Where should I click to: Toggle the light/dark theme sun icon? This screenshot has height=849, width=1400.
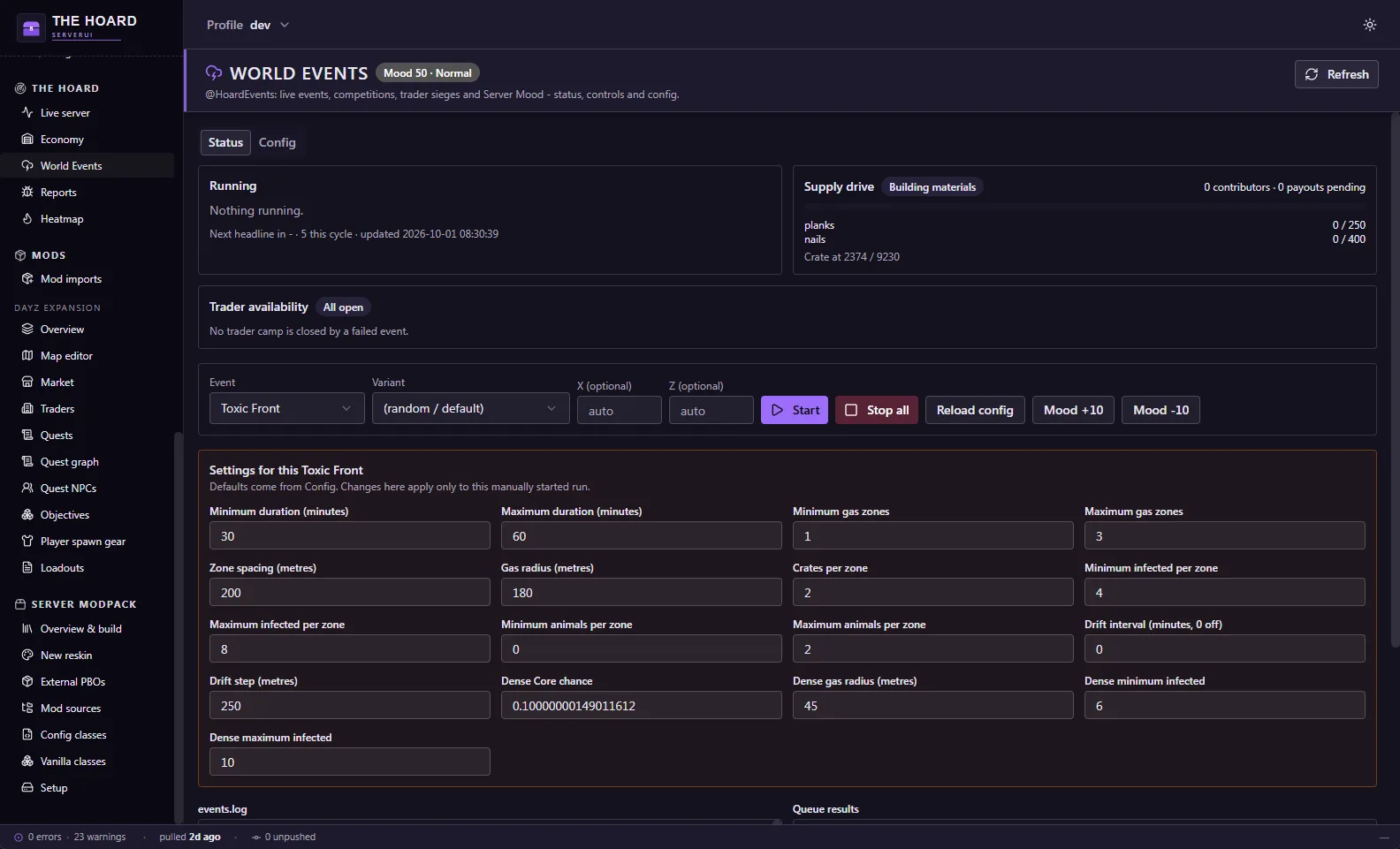point(1370,25)
